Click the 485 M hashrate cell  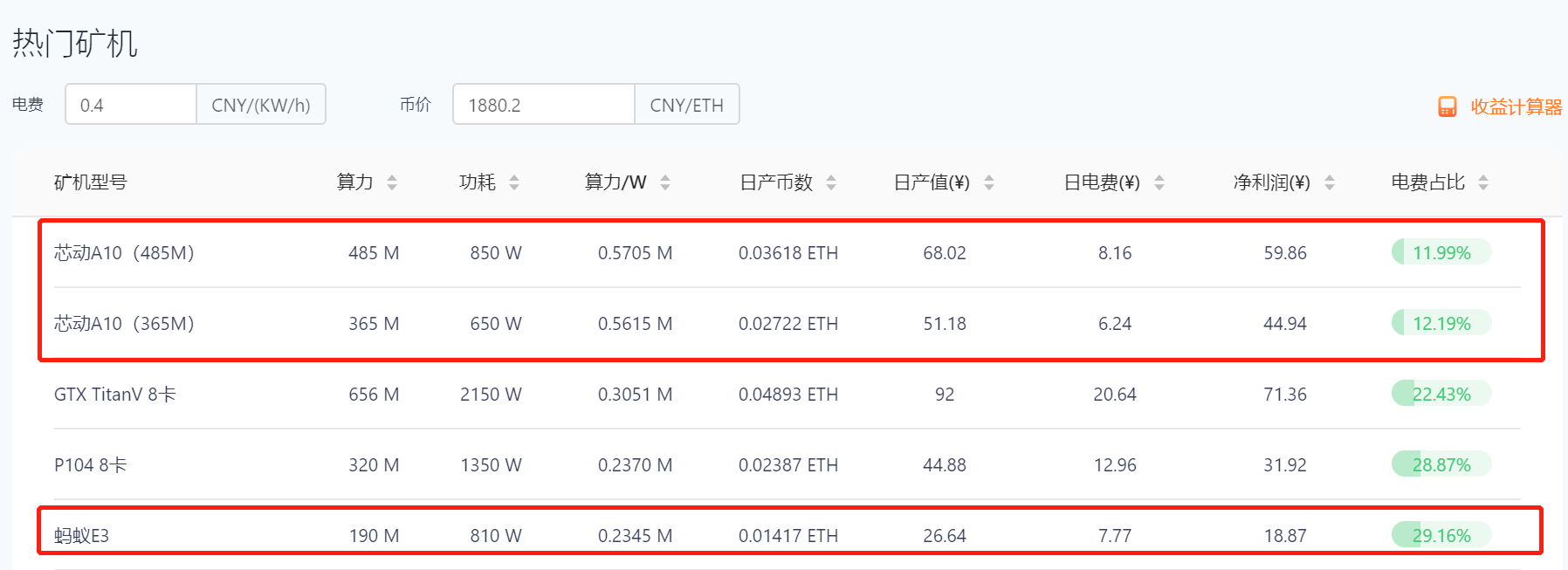(374, 252)
